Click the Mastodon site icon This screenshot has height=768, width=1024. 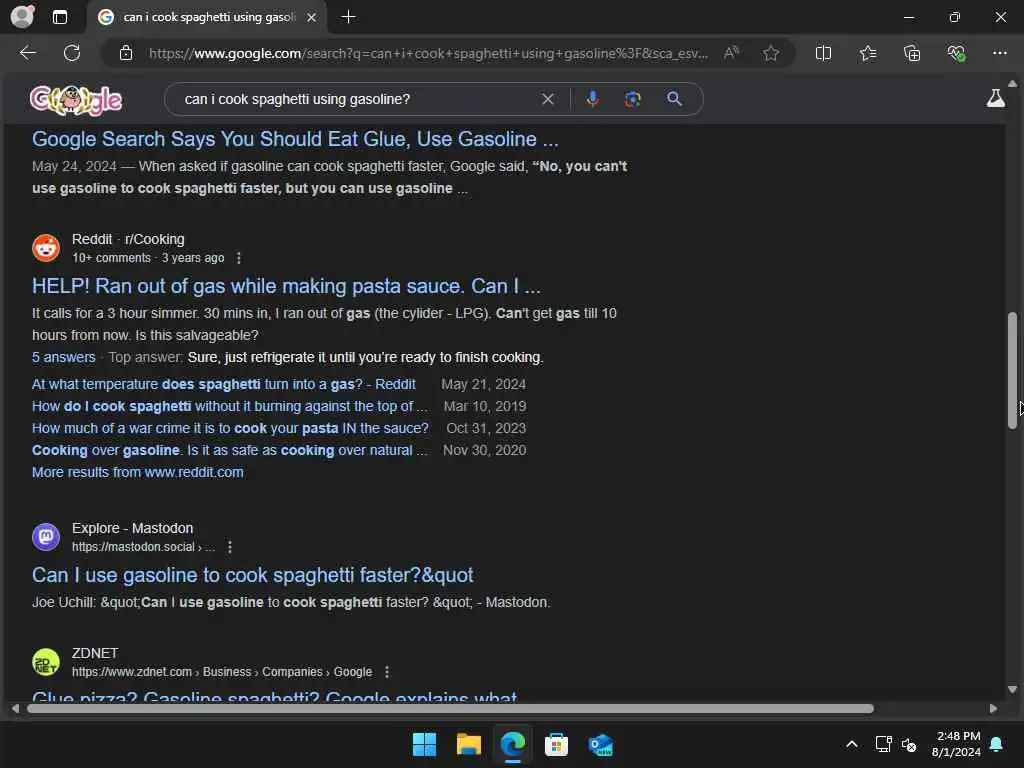46,537
